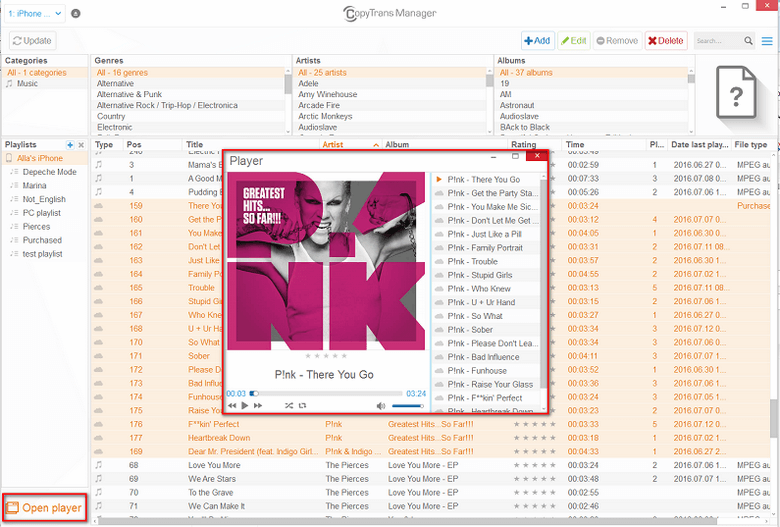Click the eject device icon
The height and width of the screenshot is (527, 780).
tap(76, 13)
